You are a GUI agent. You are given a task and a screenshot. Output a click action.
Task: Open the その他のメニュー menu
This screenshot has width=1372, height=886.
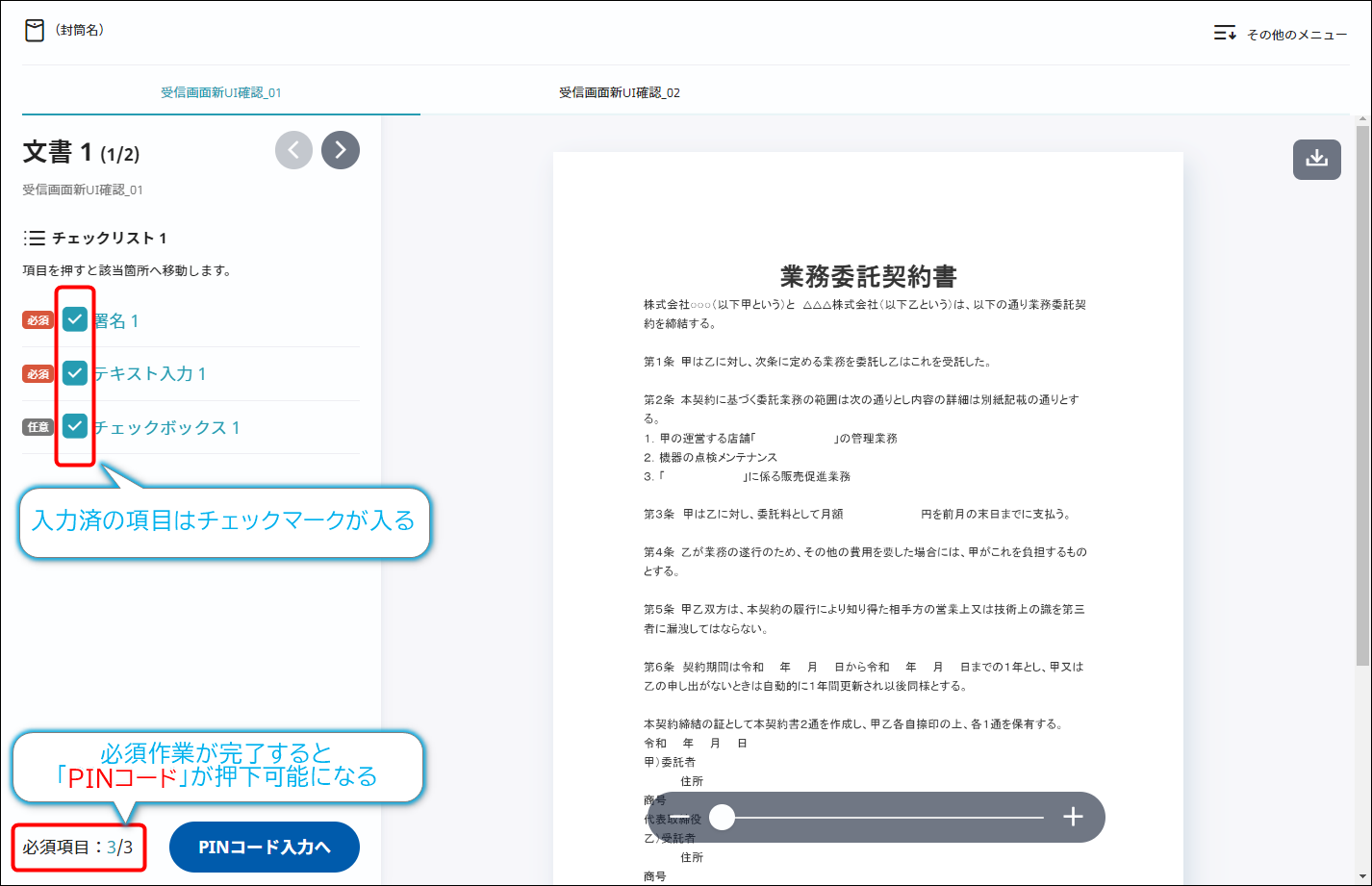[1296, 35]
